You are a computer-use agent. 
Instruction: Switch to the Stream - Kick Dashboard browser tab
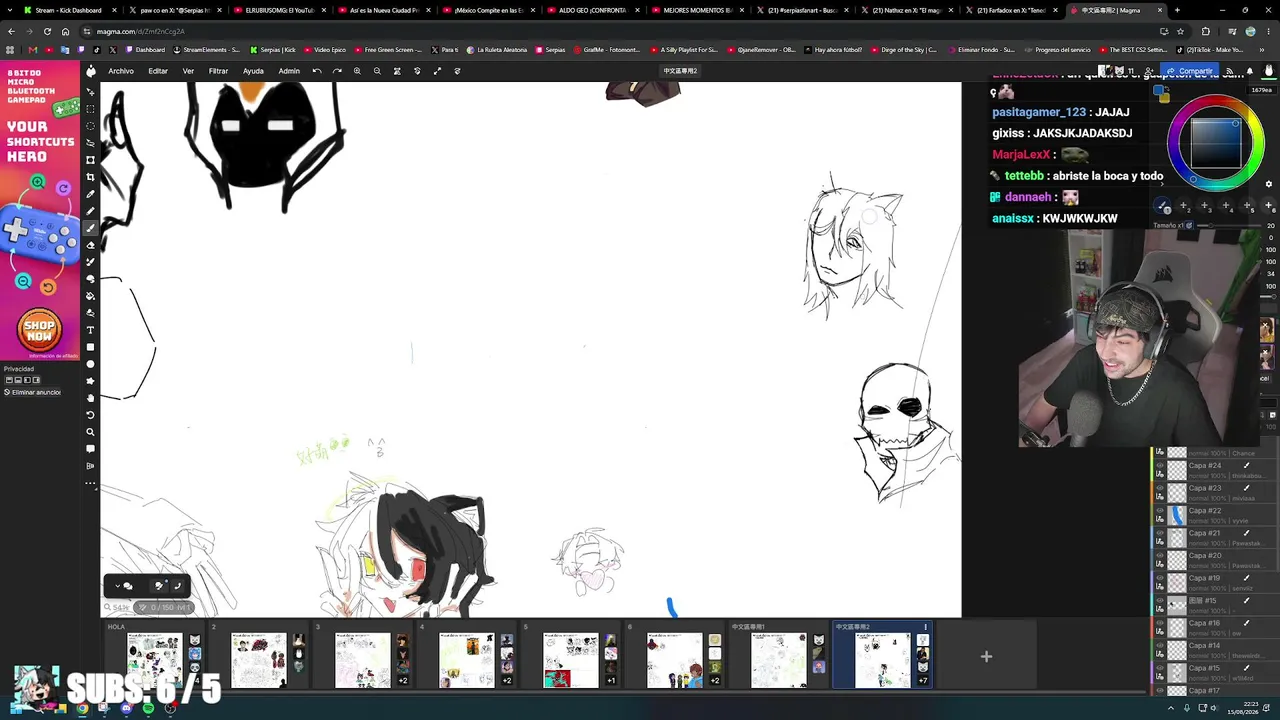[x=68, y=10]
